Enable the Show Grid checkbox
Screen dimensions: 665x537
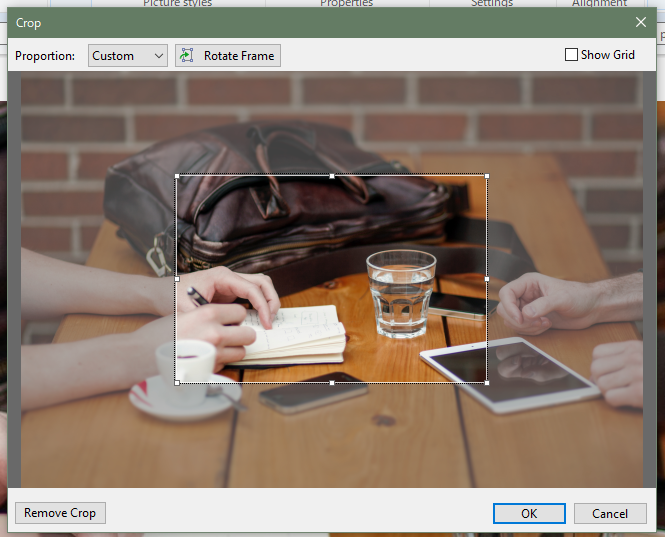tap(572, 55)
